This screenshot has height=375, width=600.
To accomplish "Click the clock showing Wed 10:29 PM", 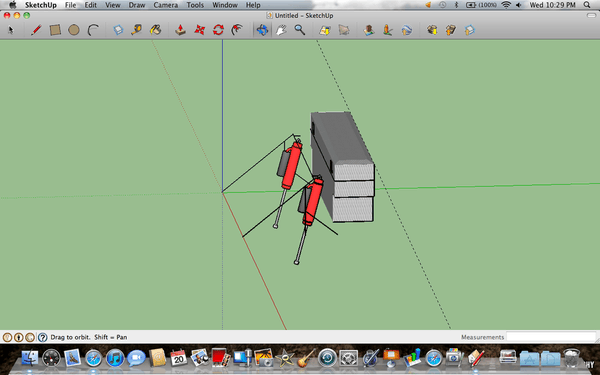I will [553, 5].
